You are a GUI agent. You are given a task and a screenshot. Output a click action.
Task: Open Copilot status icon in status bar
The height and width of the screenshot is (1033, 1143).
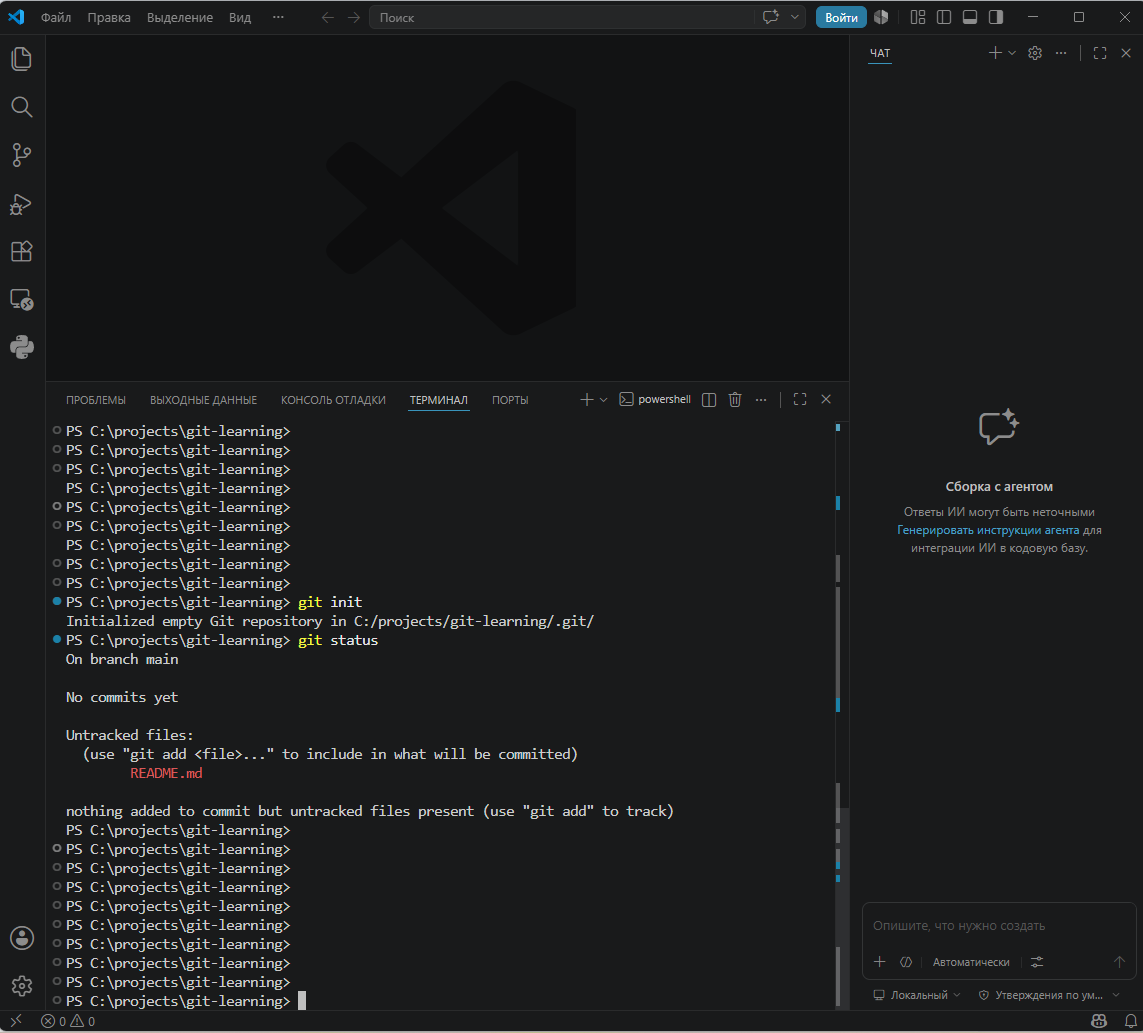pos(1099,1021)
